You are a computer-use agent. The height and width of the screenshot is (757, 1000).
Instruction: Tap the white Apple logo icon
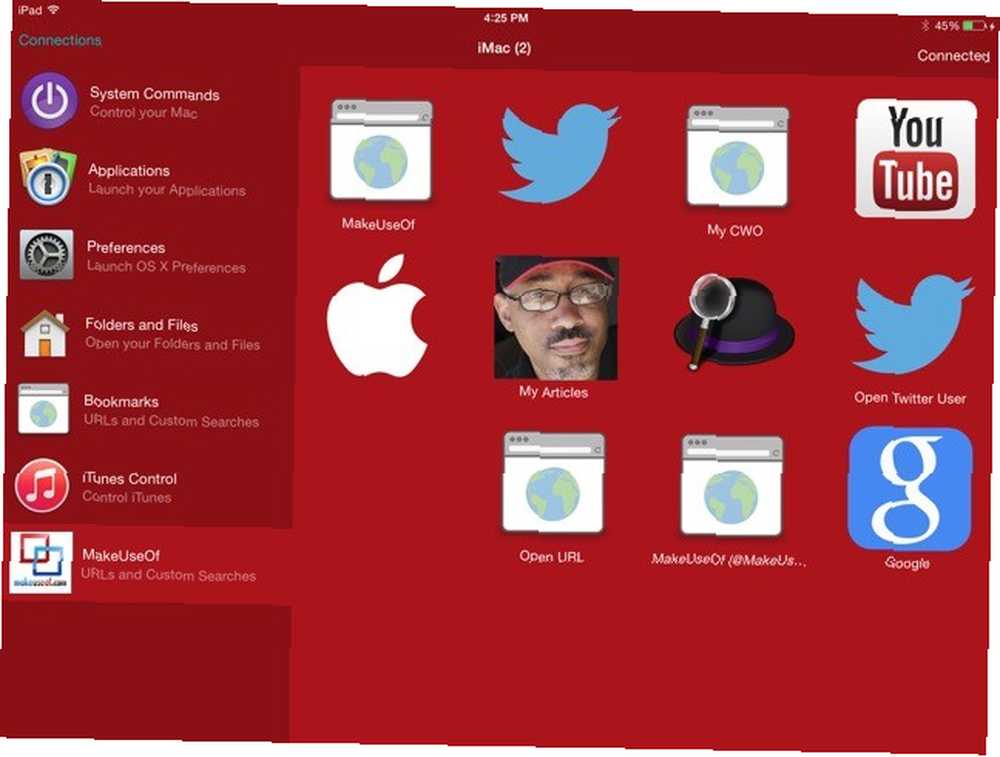click(378, 315)
